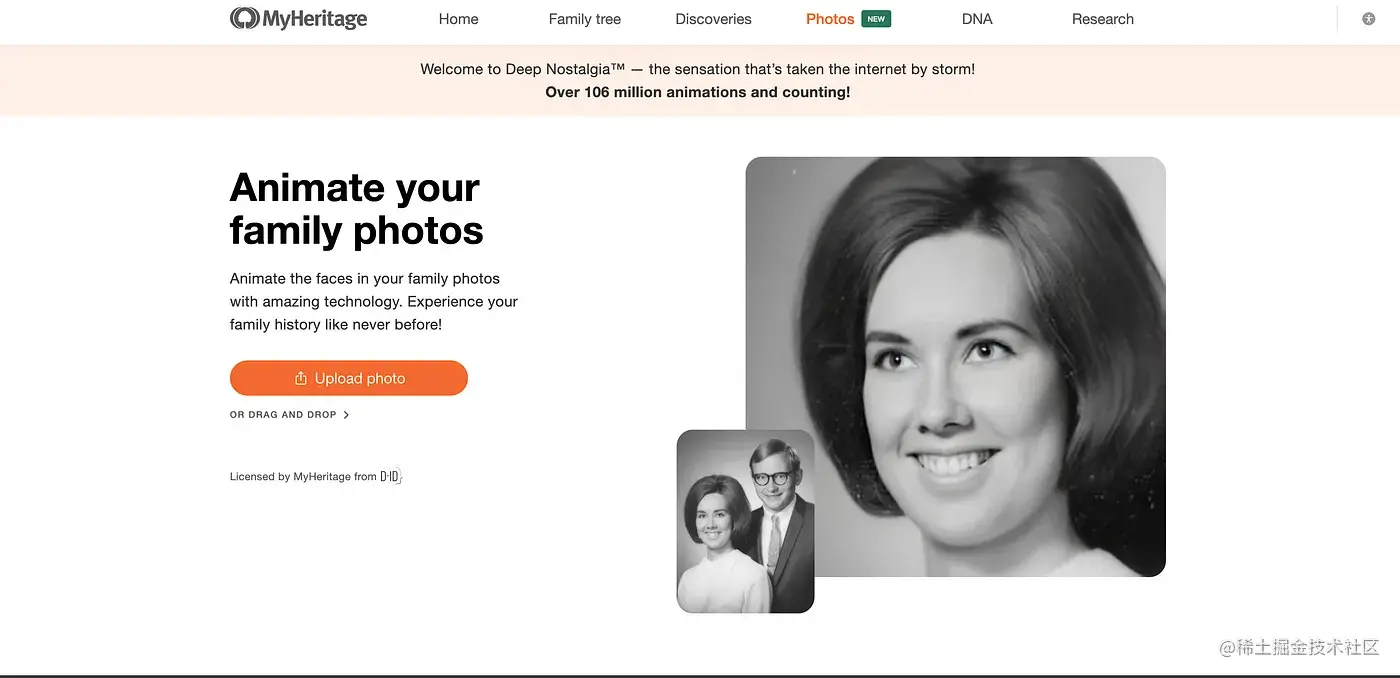Click the green NEW badge beside Photos
This screenshot has width=1400, height=678.
point(876,19)
